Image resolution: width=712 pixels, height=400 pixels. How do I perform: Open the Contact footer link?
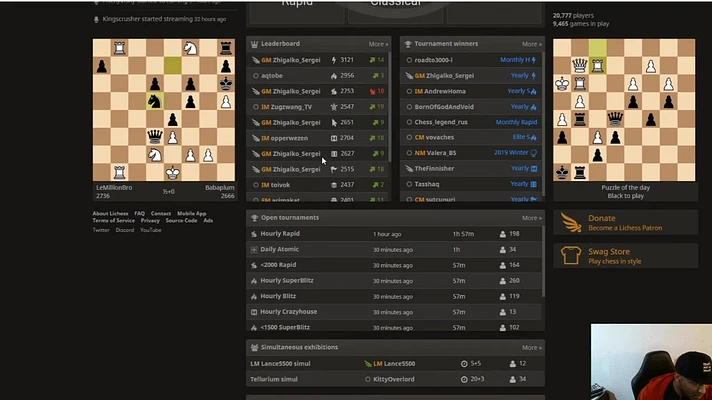tap(161, 213)
